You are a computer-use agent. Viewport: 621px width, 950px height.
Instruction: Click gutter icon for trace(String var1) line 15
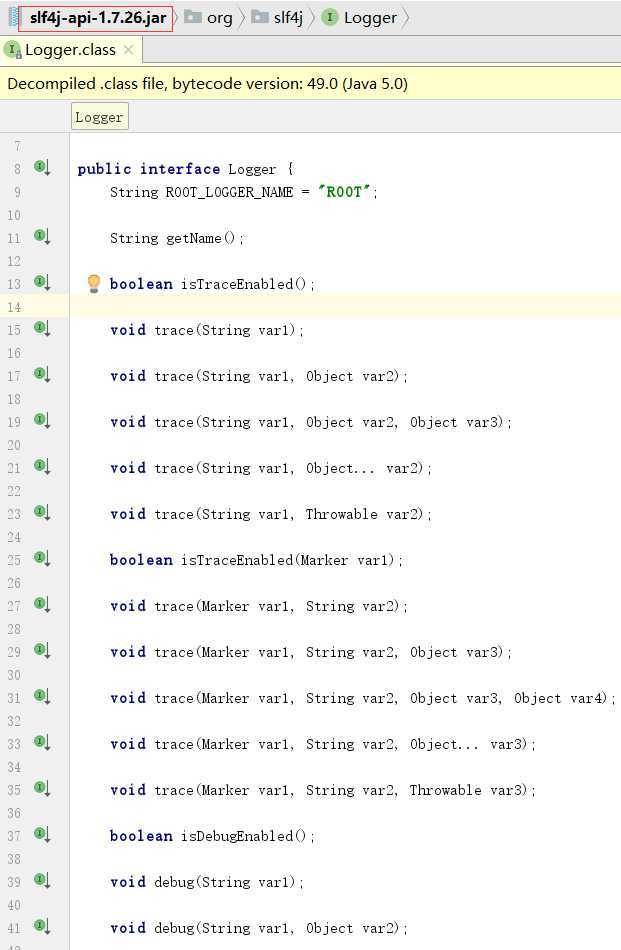pos(42,328)
